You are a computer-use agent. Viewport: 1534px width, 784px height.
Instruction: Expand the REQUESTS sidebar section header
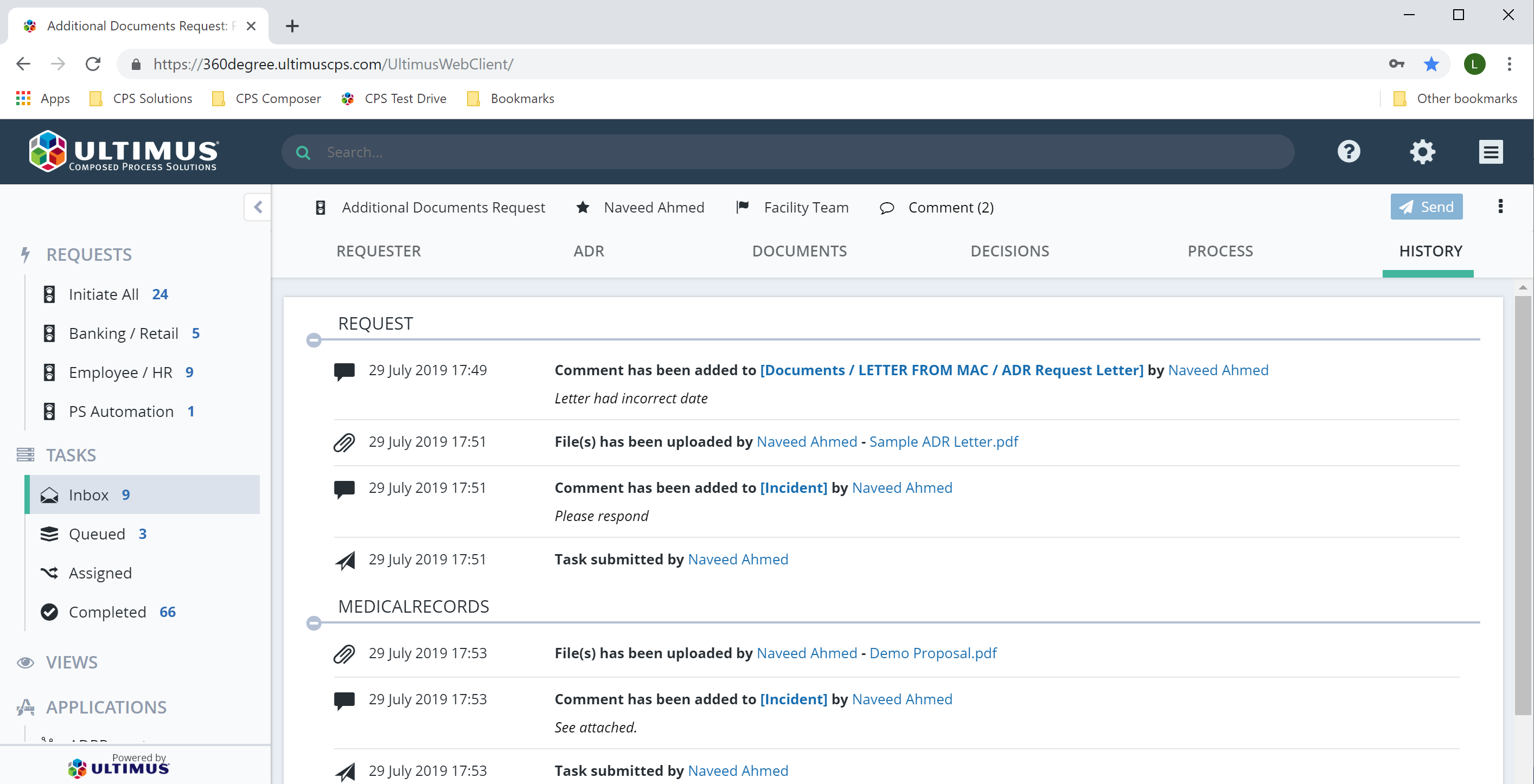coord(90,254)
